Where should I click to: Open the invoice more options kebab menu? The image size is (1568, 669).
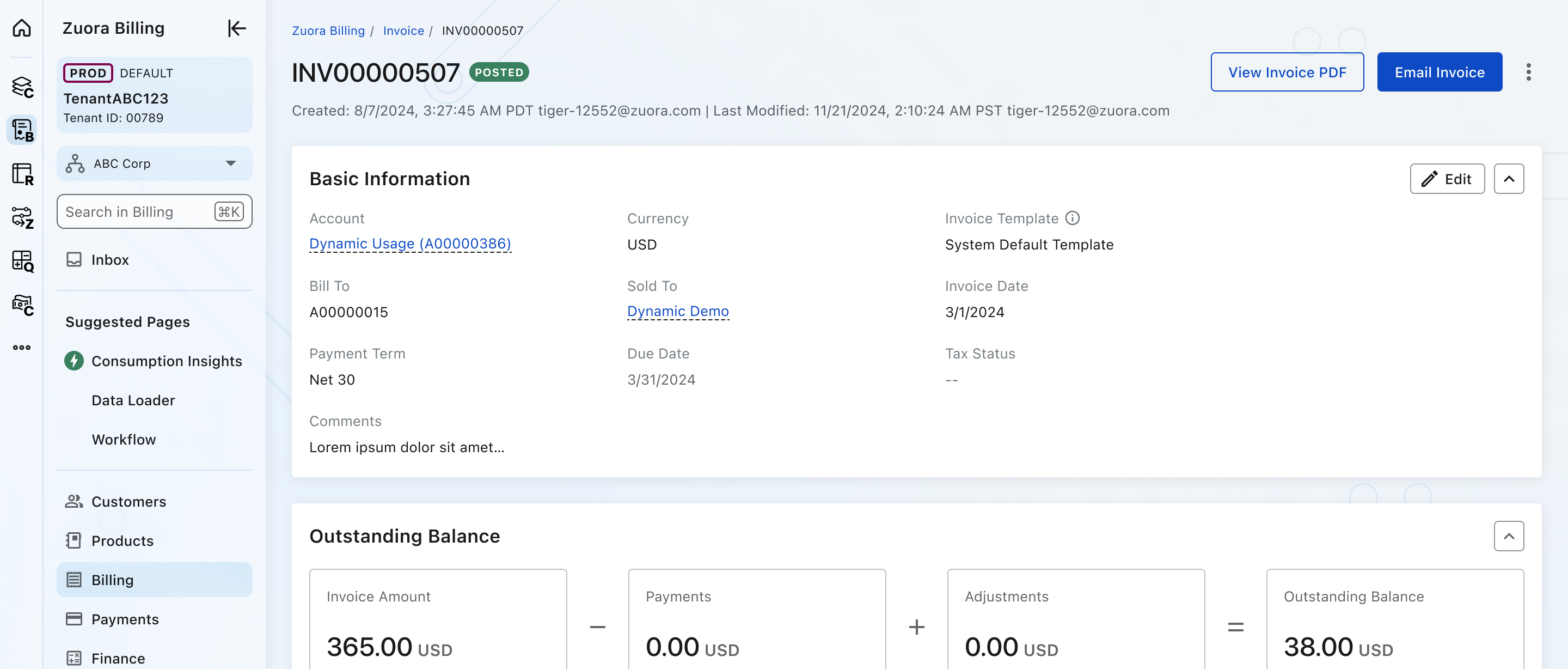[x=1528, y=72]
